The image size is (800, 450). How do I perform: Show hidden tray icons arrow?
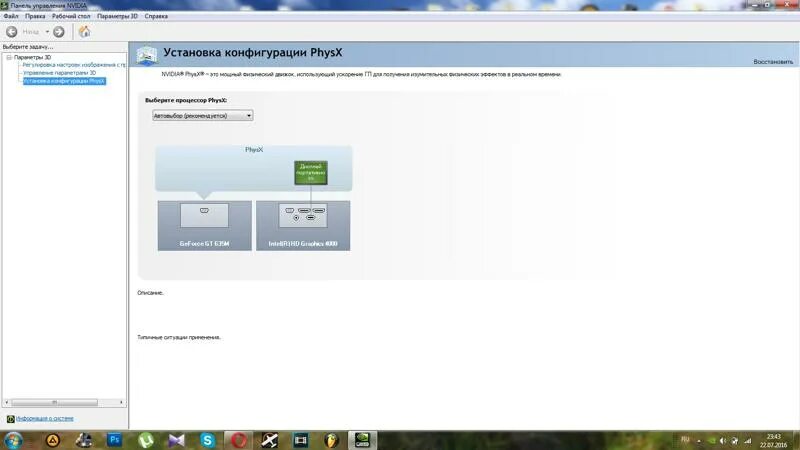[698, 441]
